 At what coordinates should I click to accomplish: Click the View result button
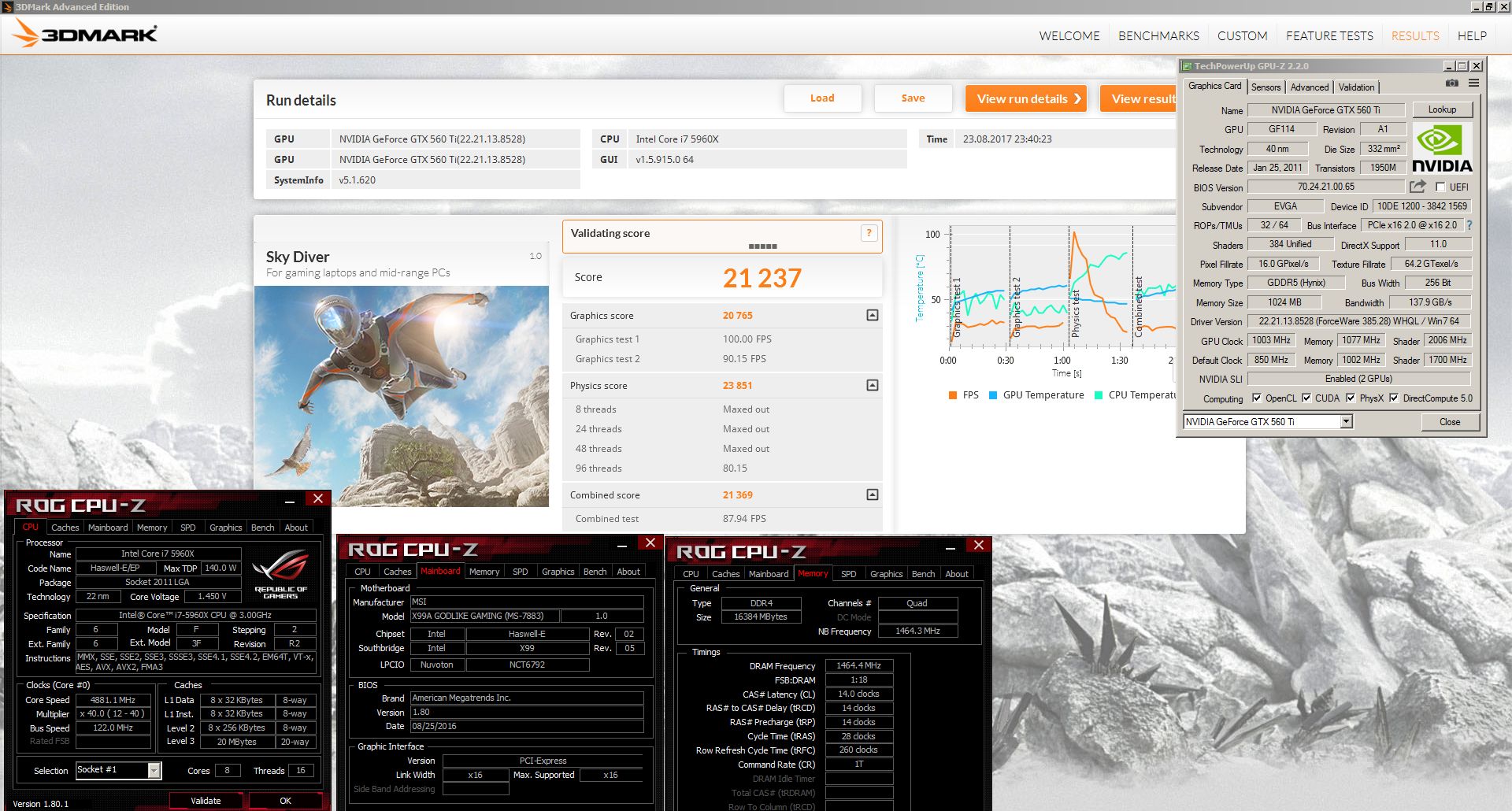click(1139, 98)
